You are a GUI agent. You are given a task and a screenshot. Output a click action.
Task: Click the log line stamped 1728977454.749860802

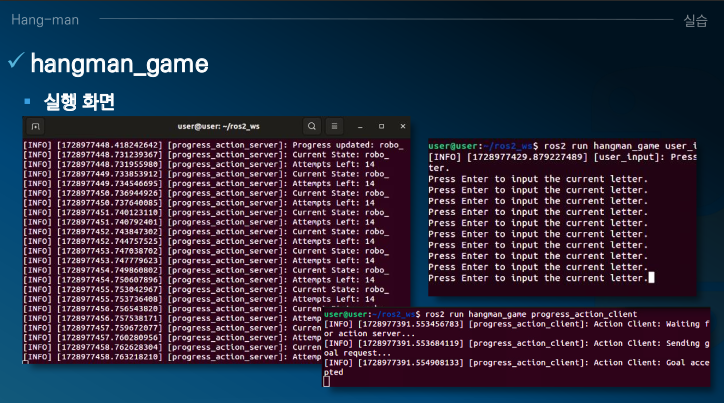[x=206, y=270]
